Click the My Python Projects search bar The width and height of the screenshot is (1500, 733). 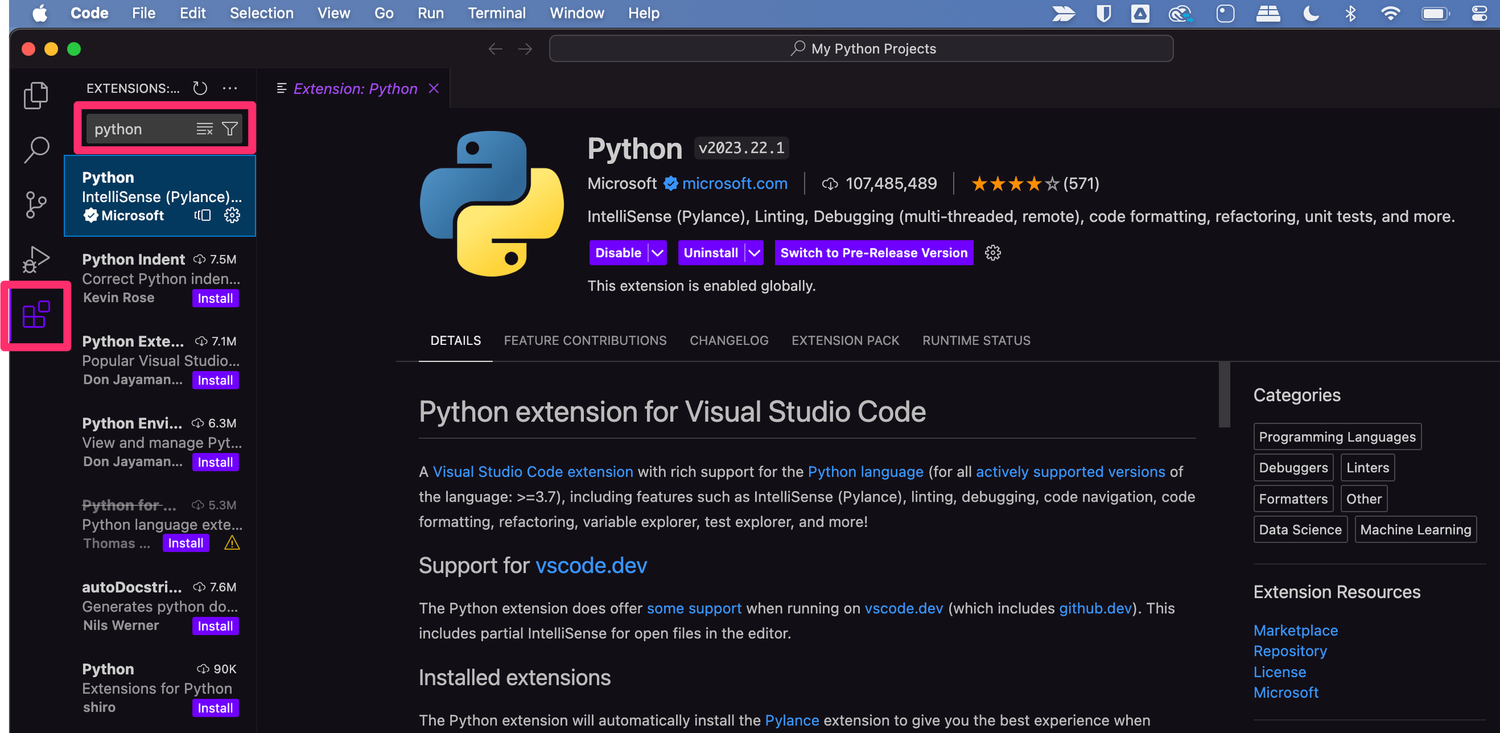(861, 48)
